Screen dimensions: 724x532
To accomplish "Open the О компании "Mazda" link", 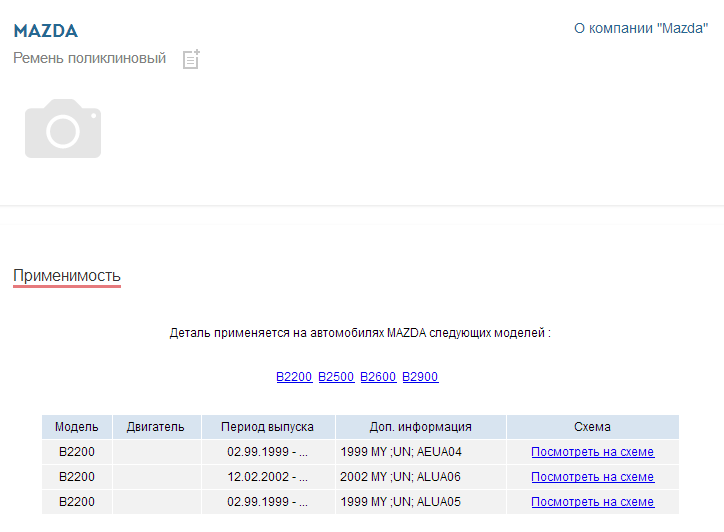I will point(641,29).
